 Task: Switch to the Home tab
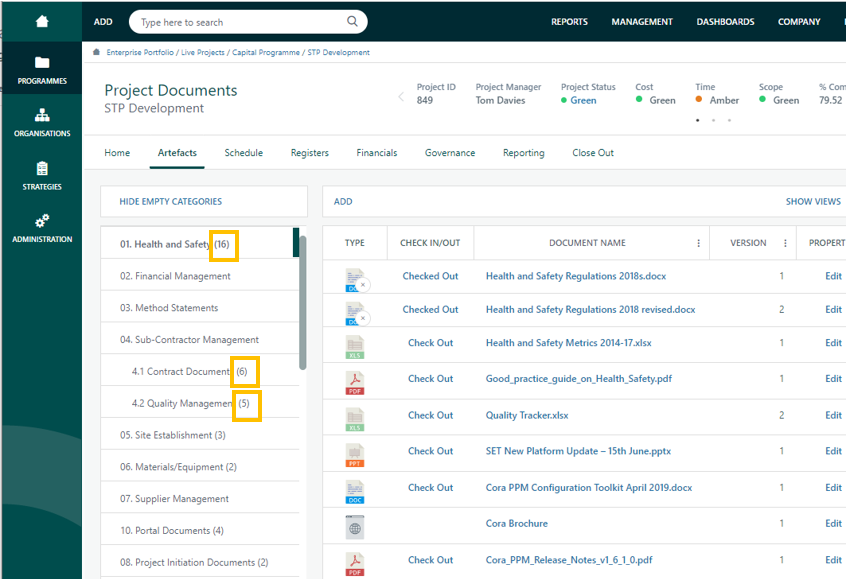point(117,153)
